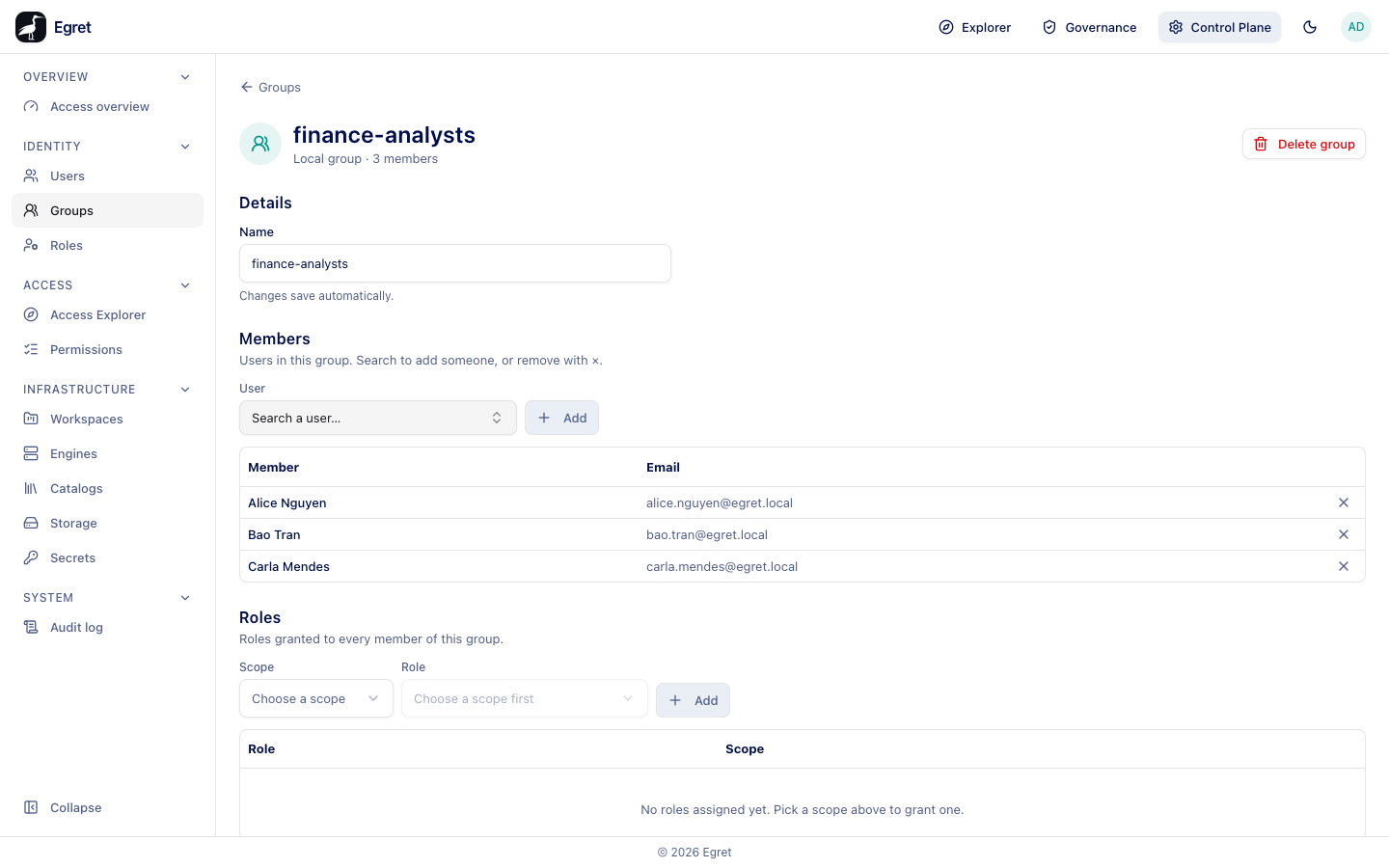The height and width of the screenshot is (868, 1389).
Task: Click the Egret bird logo
Action: pyautogui.click(x=31, y=27)
